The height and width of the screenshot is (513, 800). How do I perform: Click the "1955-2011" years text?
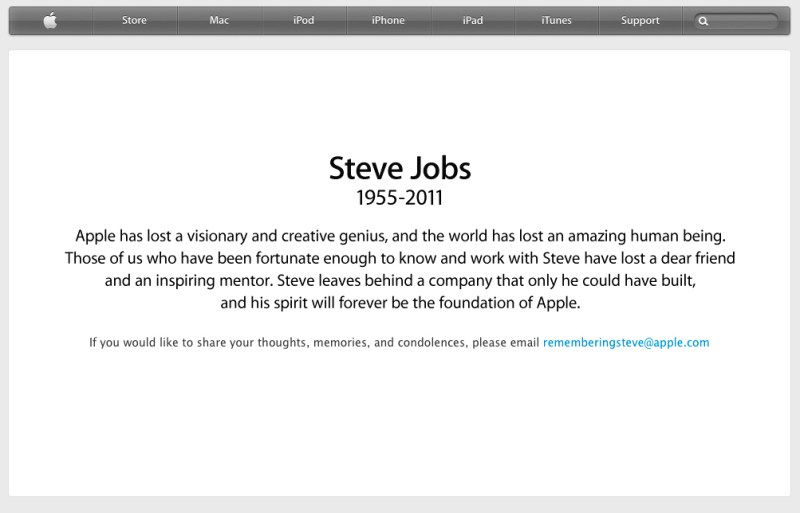pos(399,197)
